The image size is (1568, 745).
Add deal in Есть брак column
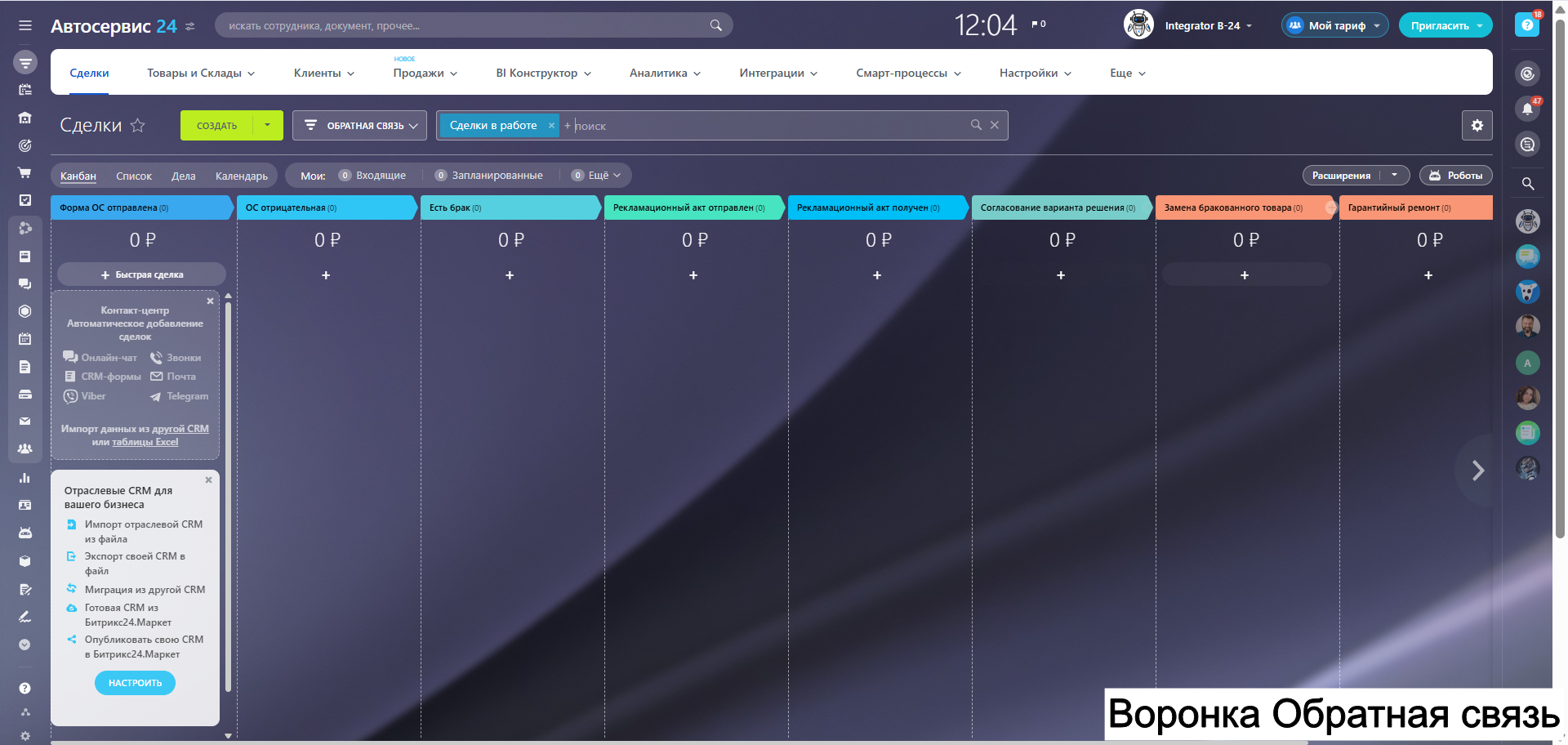point(510,275)
